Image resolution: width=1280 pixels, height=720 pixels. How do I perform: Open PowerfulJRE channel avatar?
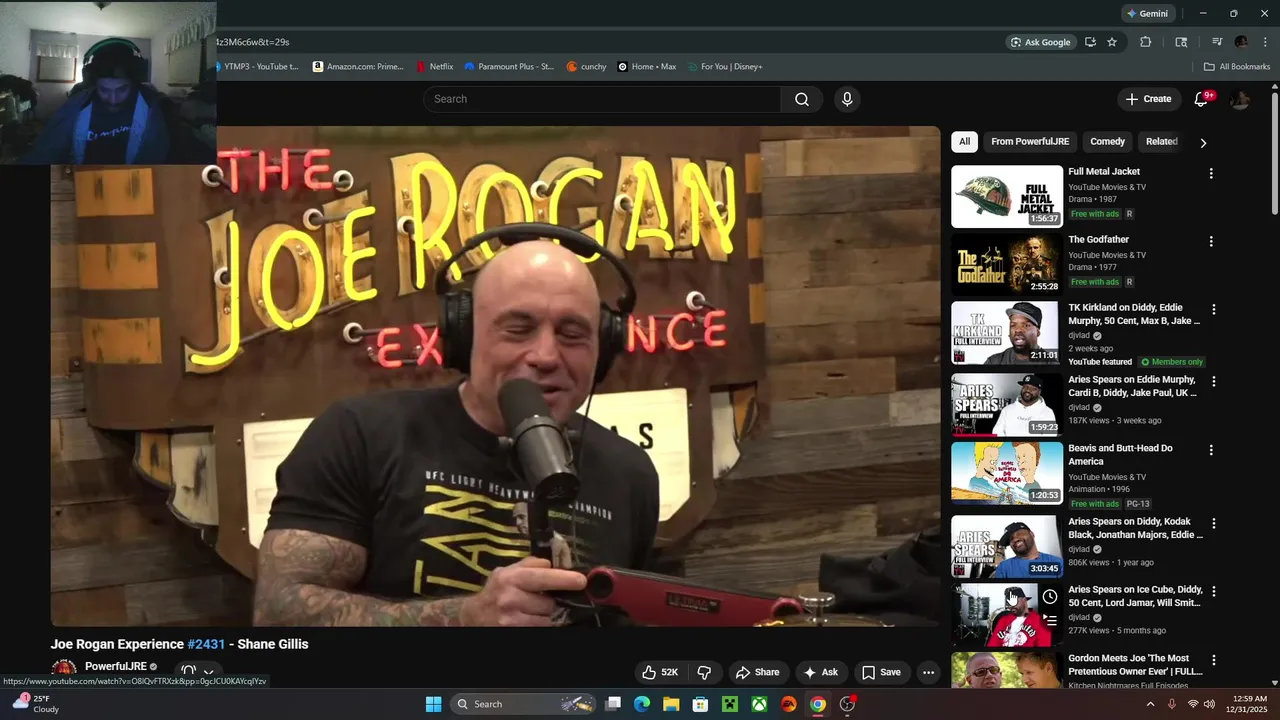point(64,669)
